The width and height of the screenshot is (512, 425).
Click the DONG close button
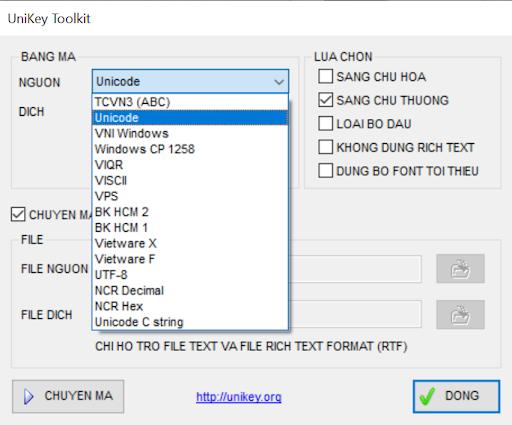456,396
